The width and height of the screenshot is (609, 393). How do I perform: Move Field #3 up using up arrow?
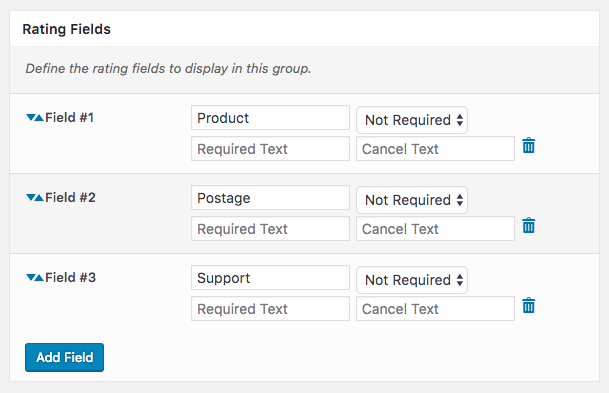[39, 278]
